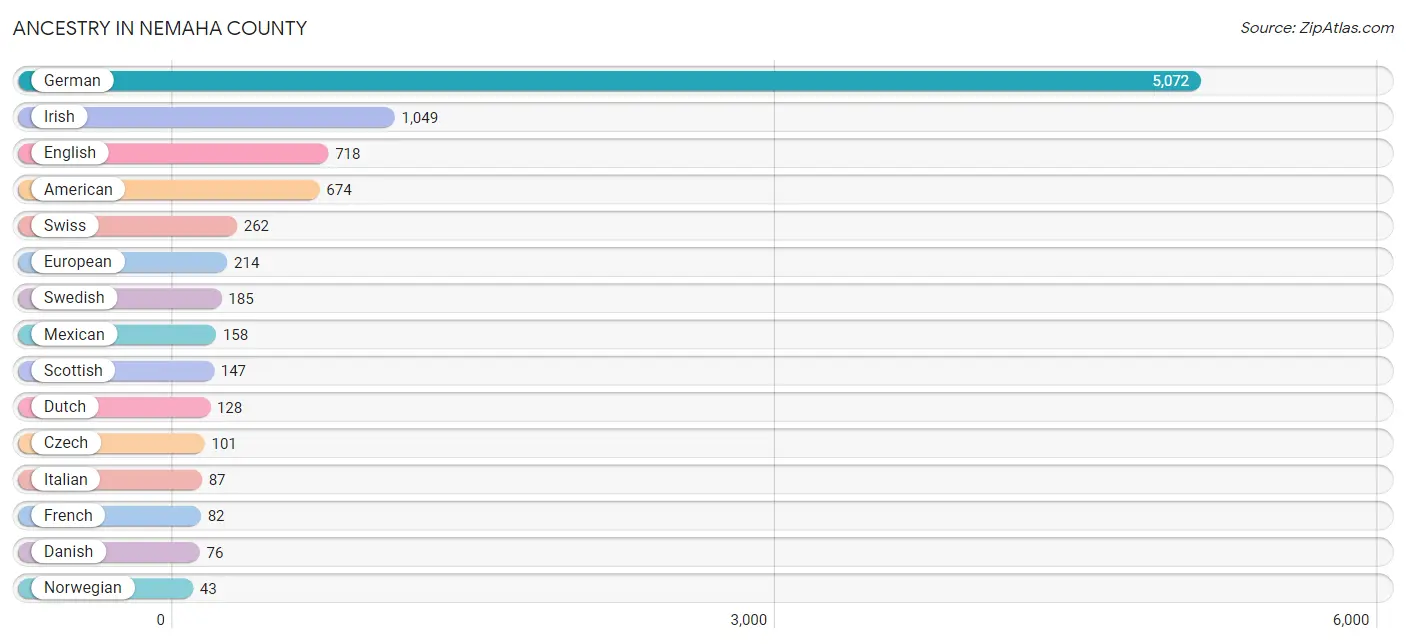The height and width of the screenshot is (644, 1406).
Task: Click the Scottish ancestry label
Action: tap(73, 370)
